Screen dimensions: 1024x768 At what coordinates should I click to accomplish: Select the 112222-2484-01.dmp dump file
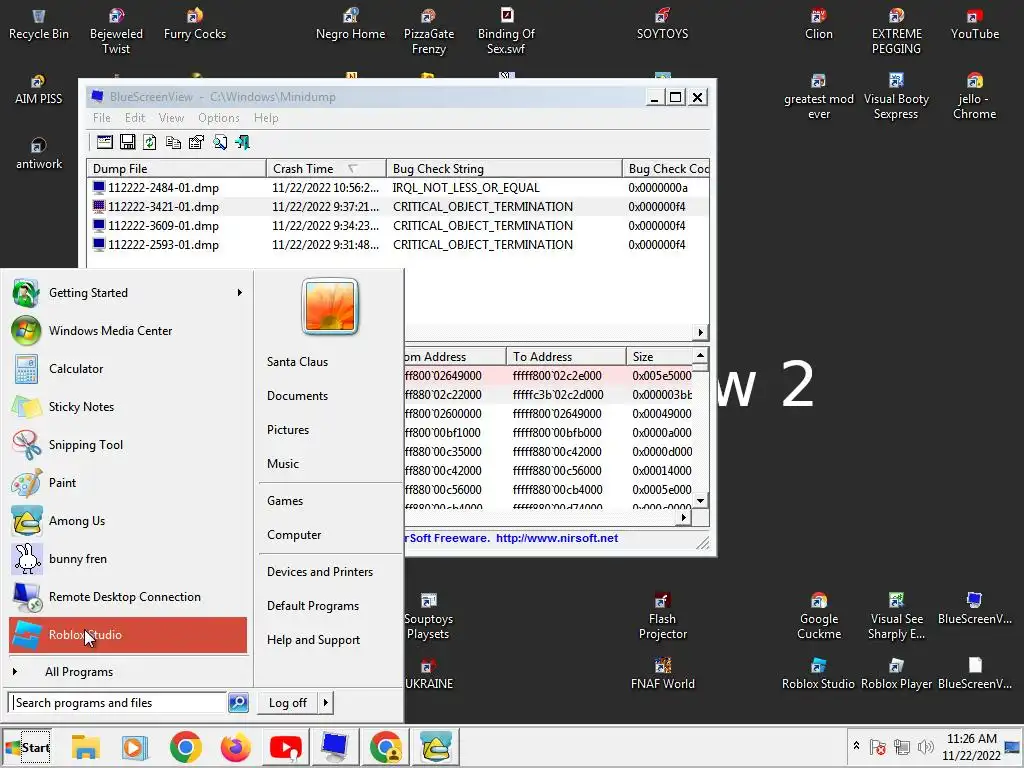pos(163,188)
